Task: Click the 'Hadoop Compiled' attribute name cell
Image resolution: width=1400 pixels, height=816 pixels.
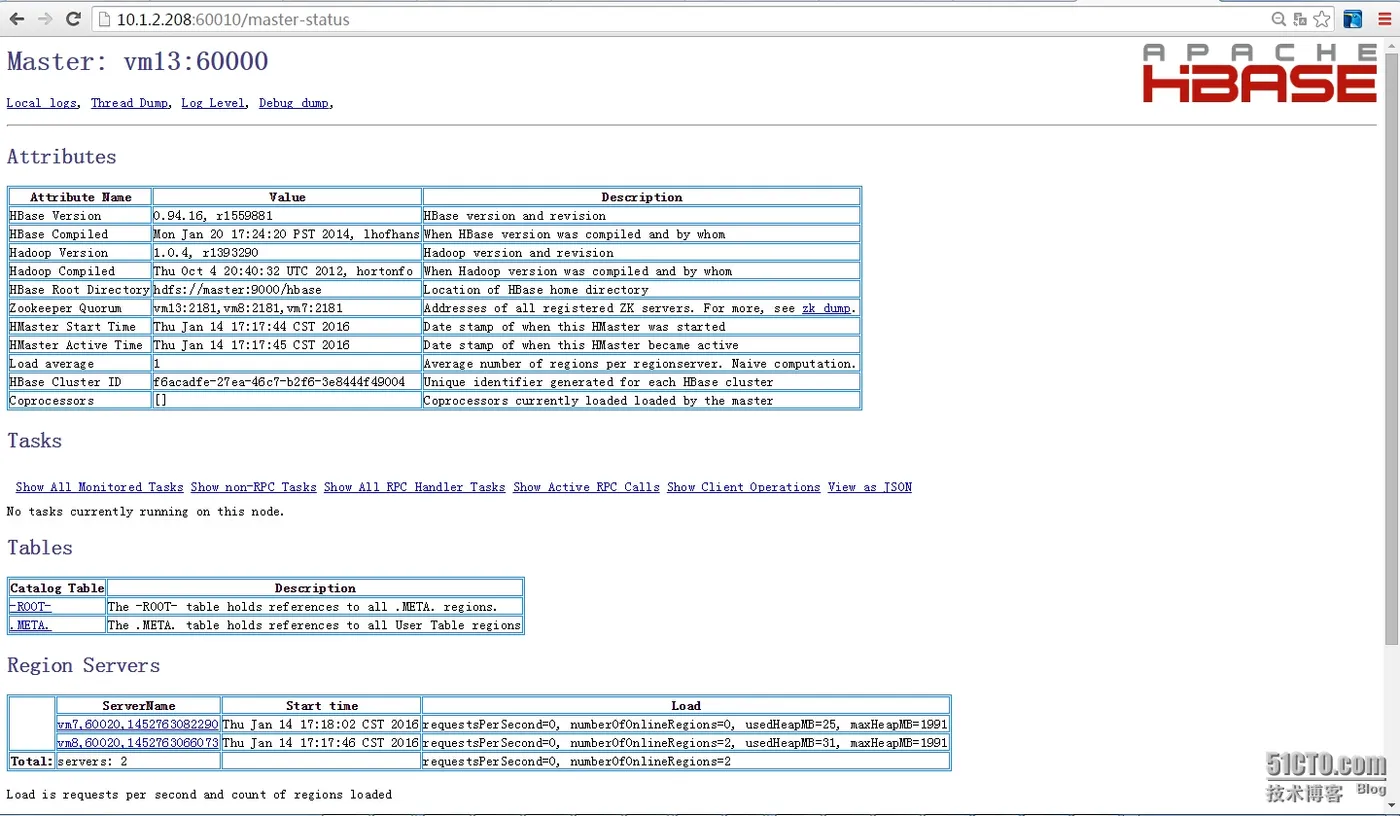Action: 80,271
